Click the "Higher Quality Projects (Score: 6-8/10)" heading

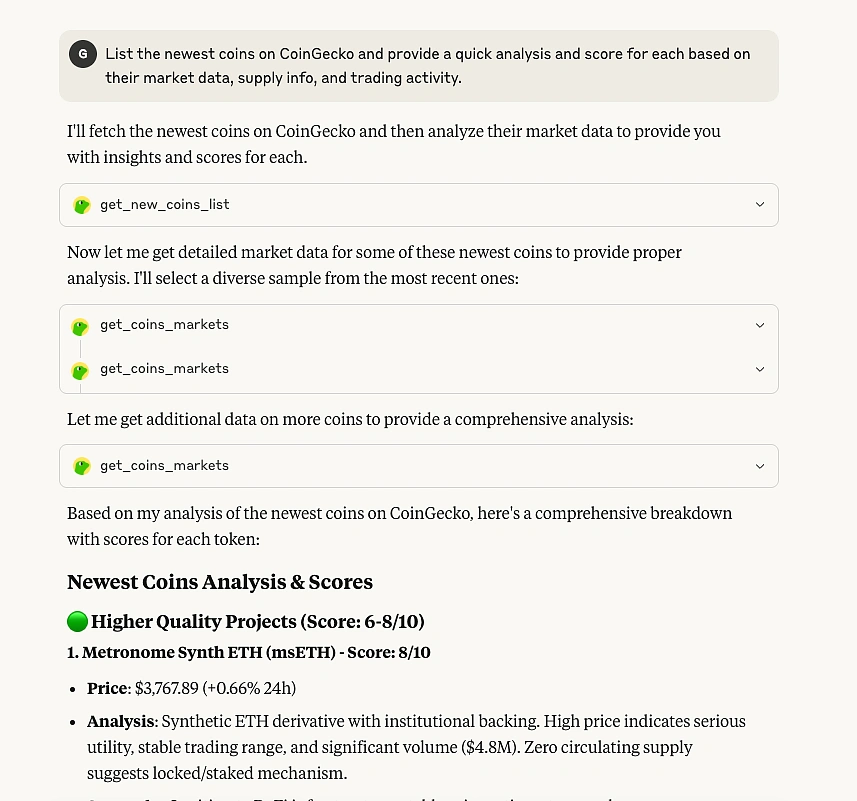[258, 622]
